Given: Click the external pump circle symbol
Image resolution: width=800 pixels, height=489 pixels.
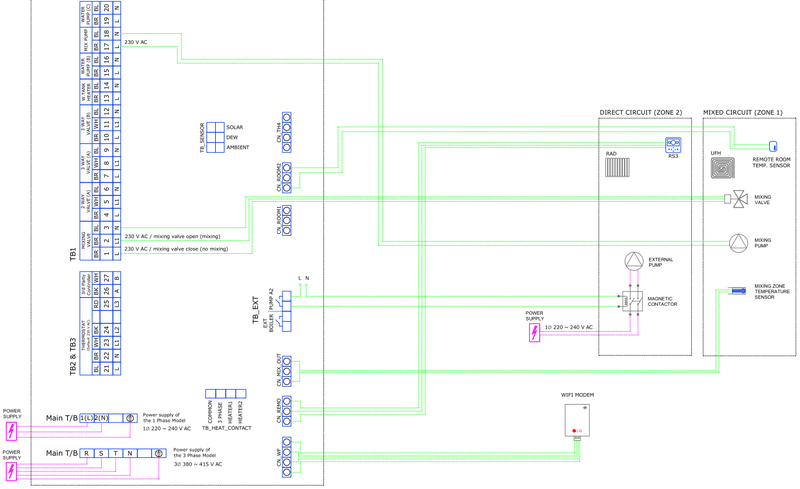Looking at the screenshot, I should click(634, 262).
